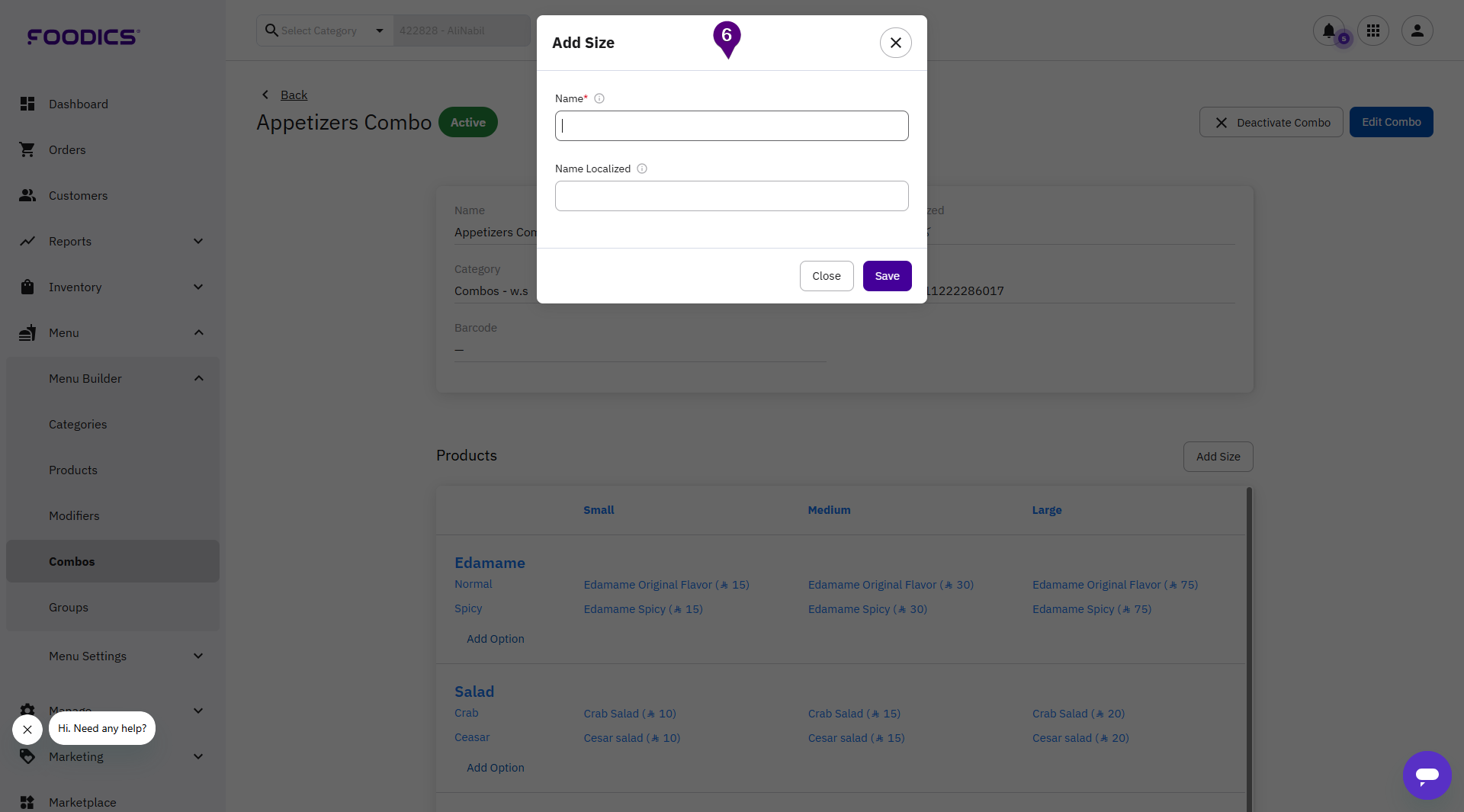Click the Back link
Image resolution: width=1464 pixels, height=812 pixels.
[294, 95]
